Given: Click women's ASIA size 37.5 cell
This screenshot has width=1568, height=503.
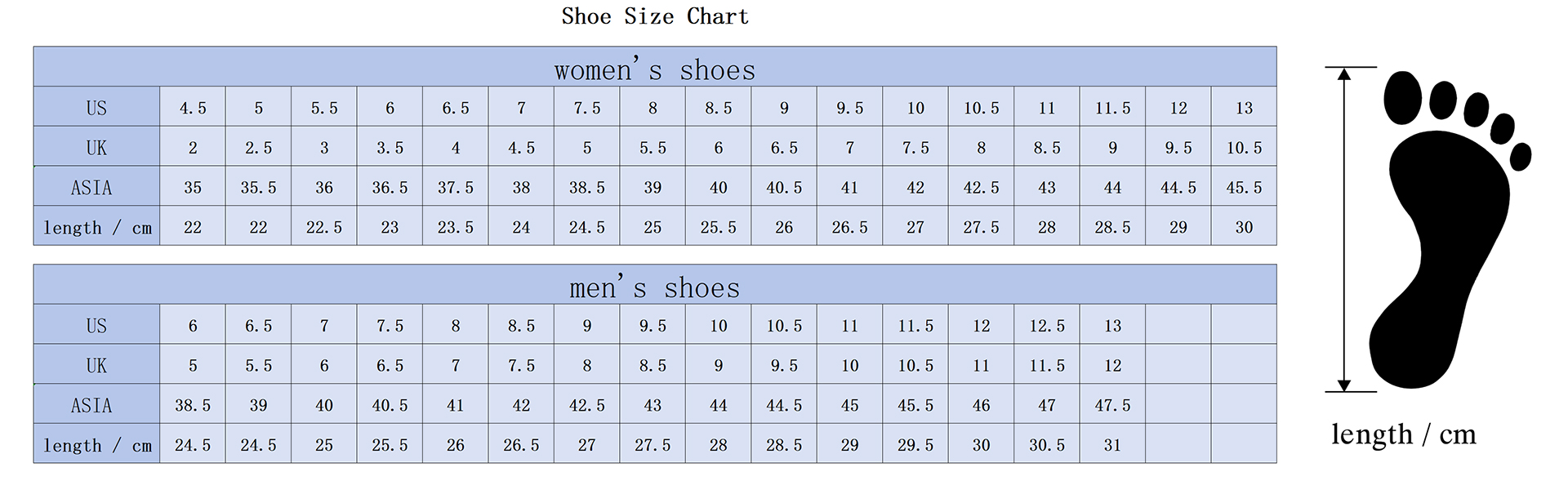Looking at the screenshot, I should pyautogui.click(x=456, y=187).
